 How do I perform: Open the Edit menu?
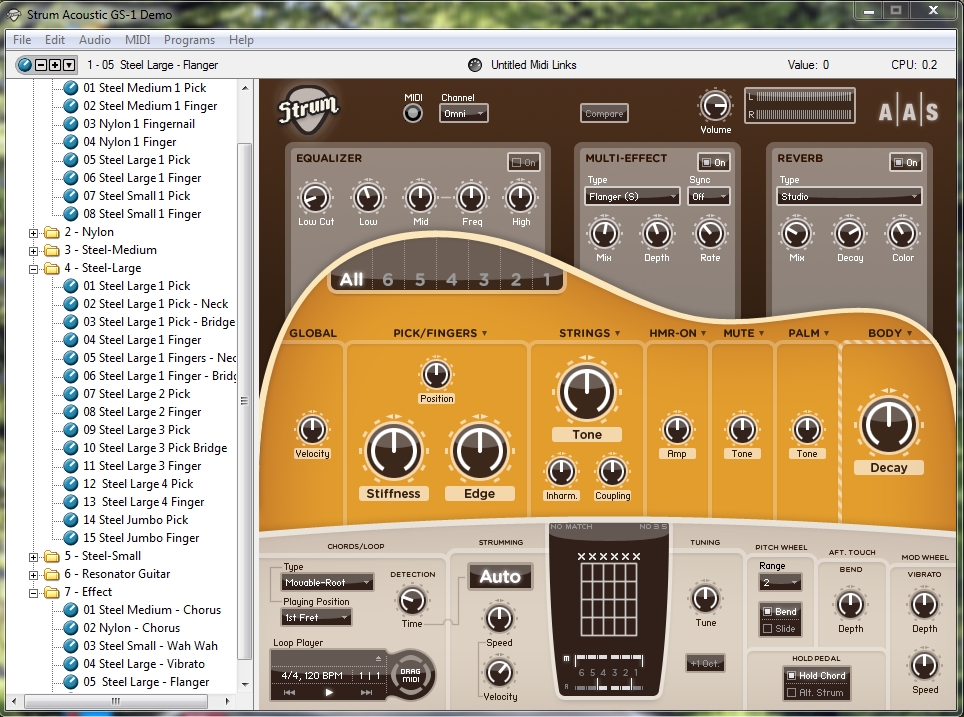tap(55, 40)
